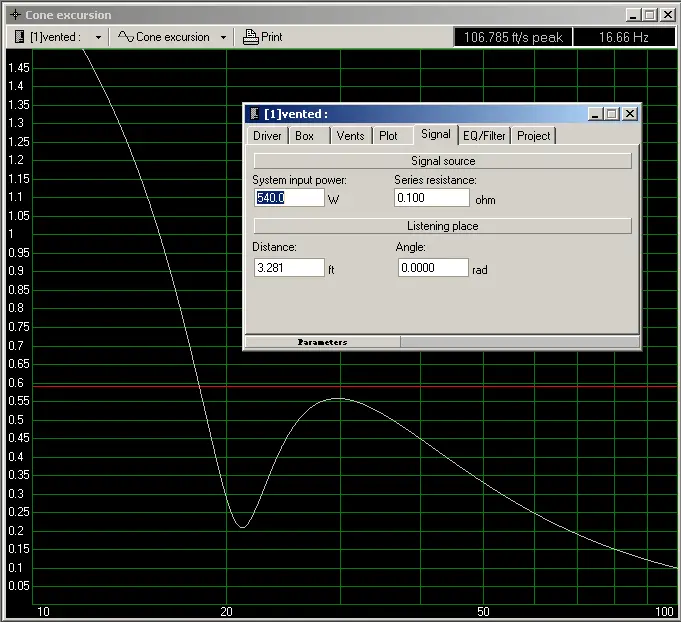Click the Print button label
This screenshot has width=681, height=622.
(272, 37)
